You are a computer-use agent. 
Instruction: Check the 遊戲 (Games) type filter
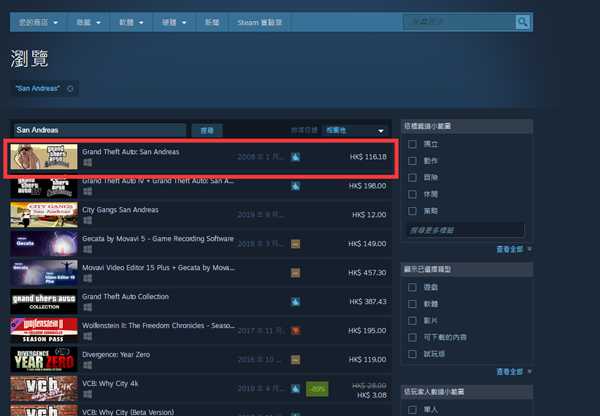(413, 286)
